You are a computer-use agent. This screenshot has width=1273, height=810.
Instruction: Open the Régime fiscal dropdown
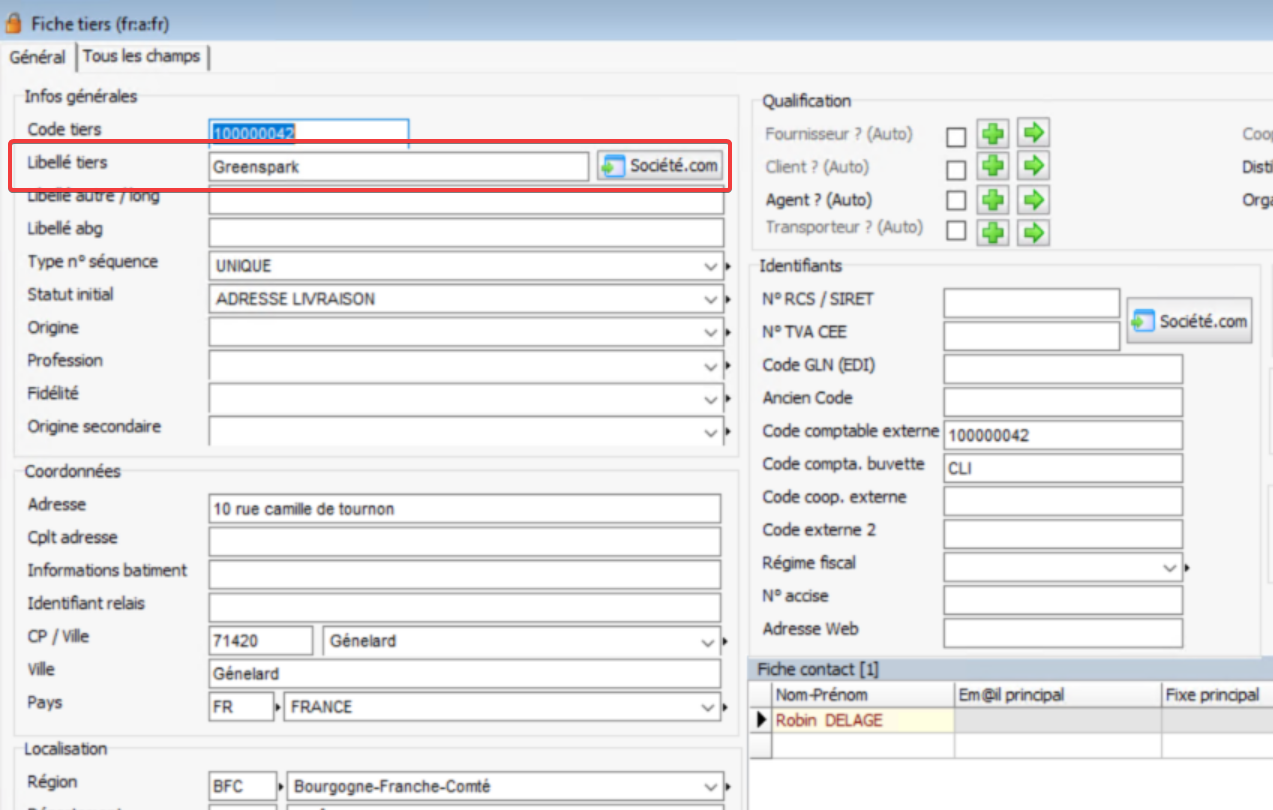pyautogui.click(x=1170, y=567)
